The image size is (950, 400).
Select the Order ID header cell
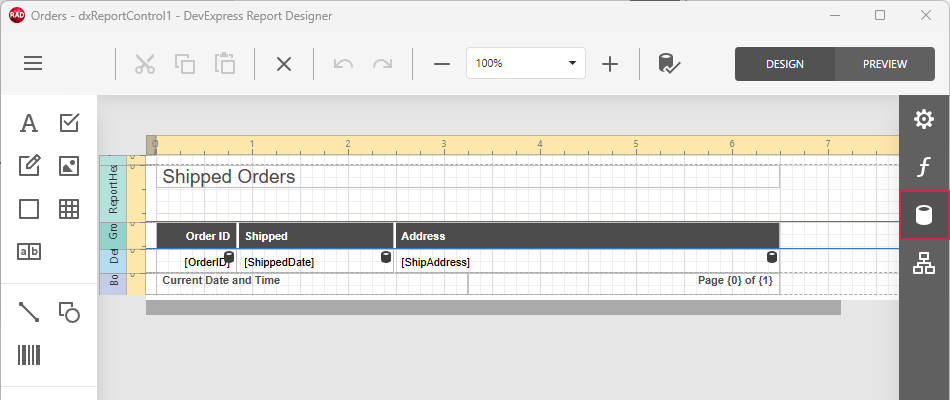pos(197,236)
